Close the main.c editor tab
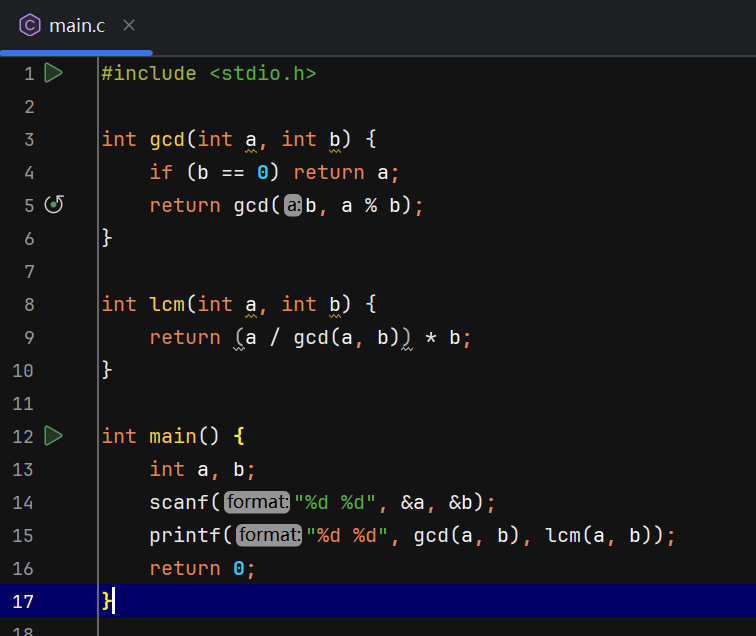This screenshot has height=636, width=756. [x=129, y=25]
